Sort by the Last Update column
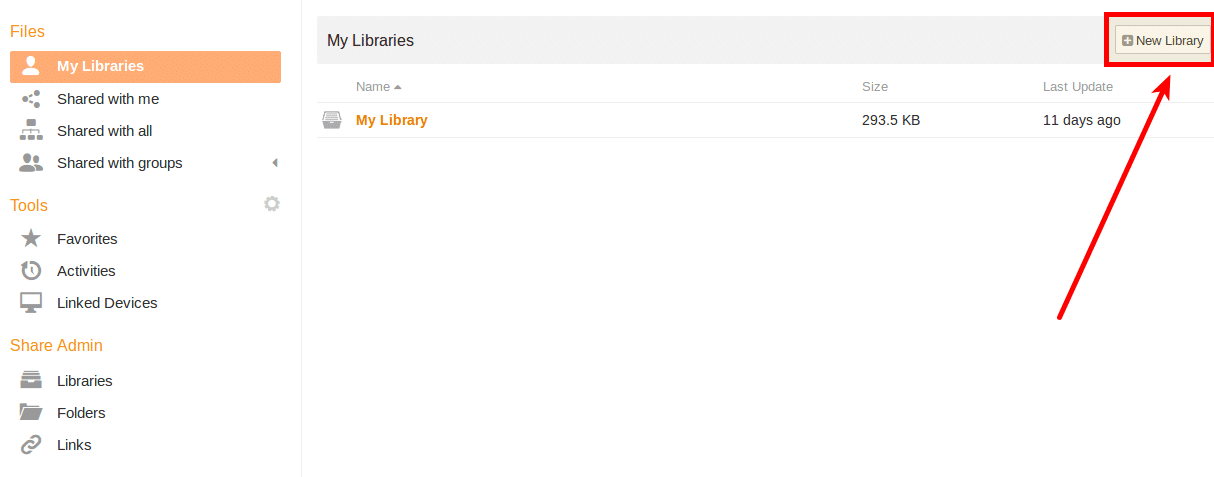The image size is (1214, 477). click(1078, 87)
